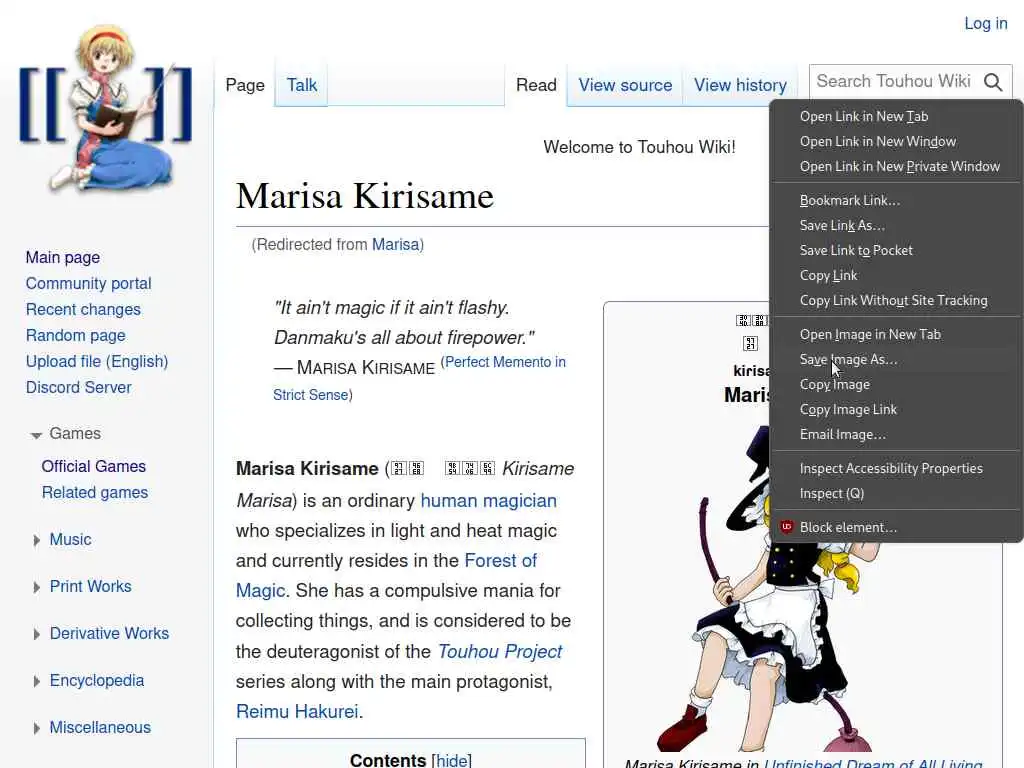1024x768 pixels.
Task: Open Recent changes link
Action: click(x=83, y=310)
